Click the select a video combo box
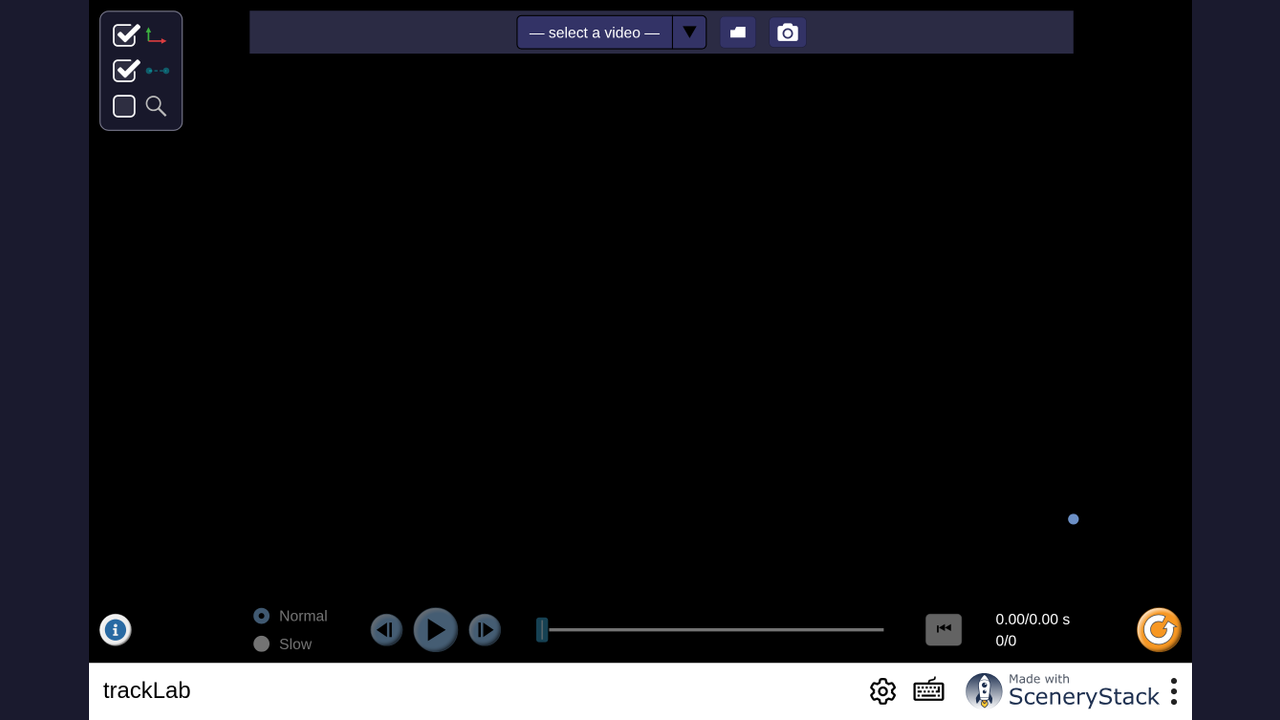 pyautogui.click(x=611, y=32)
